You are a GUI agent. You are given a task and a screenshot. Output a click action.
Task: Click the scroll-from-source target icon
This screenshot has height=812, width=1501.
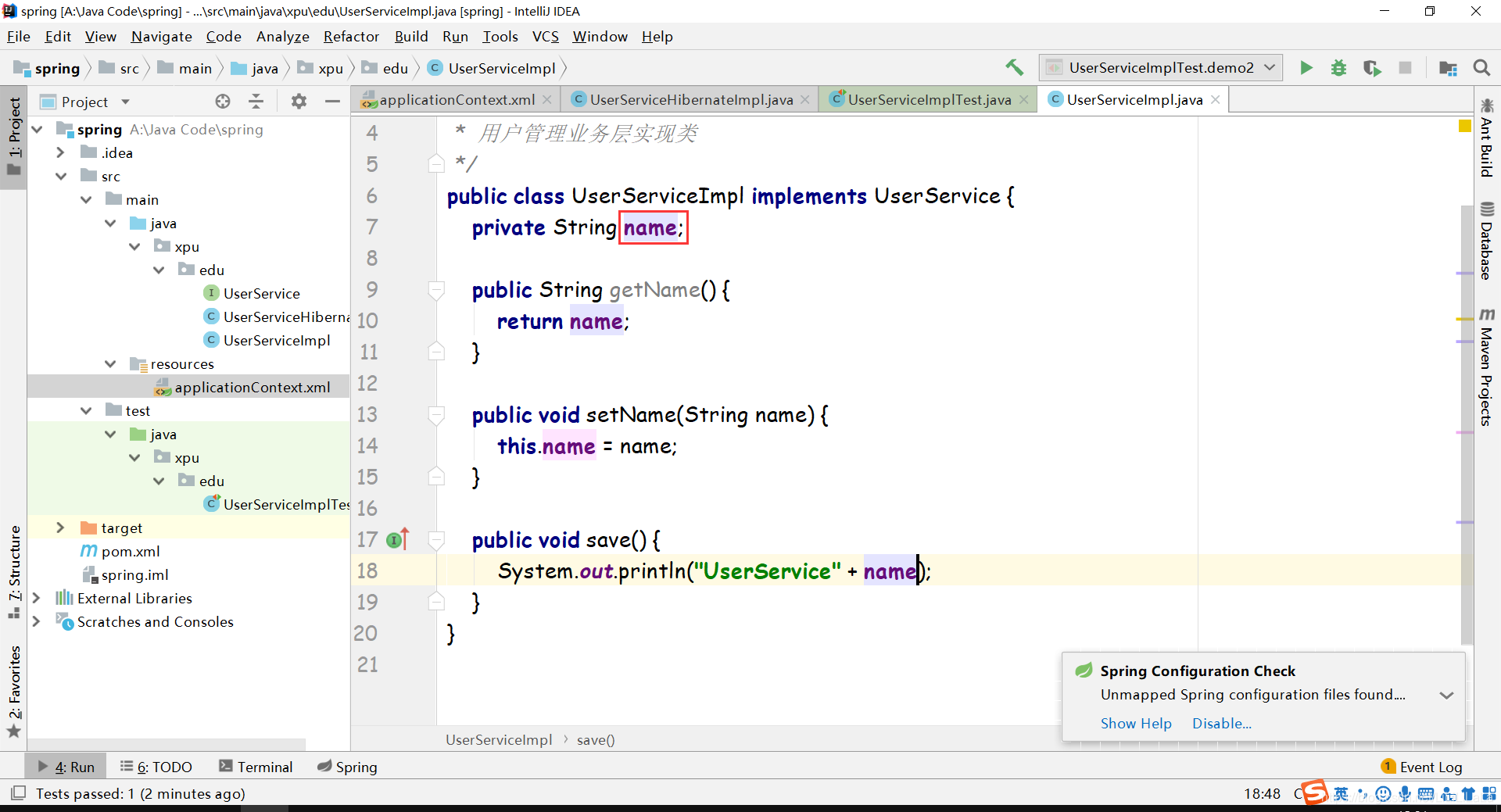pyautogui.click(x=223, y=102)
